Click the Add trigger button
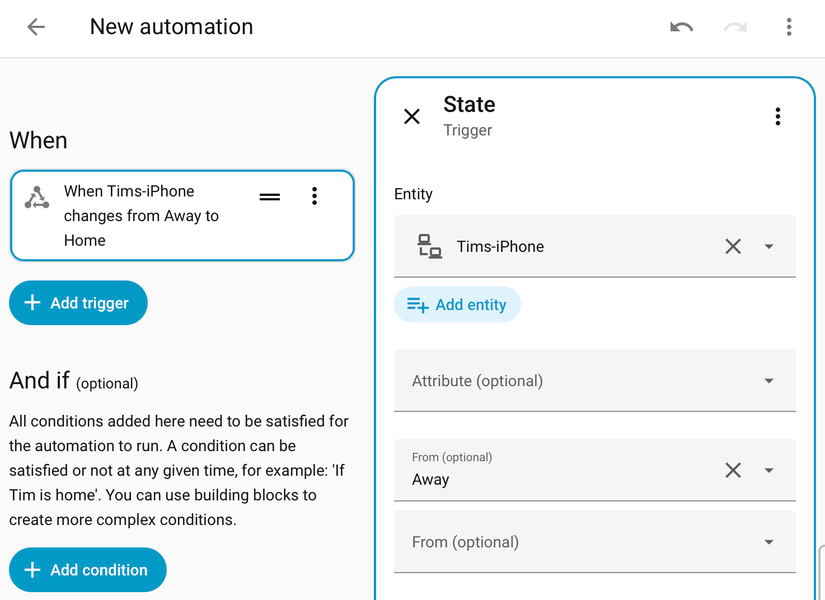 point(78,302)
